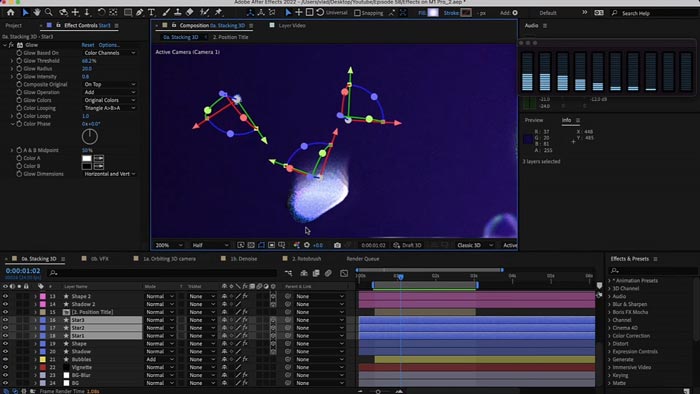Toggle the Glow effect fx switch

click(12, 45)
